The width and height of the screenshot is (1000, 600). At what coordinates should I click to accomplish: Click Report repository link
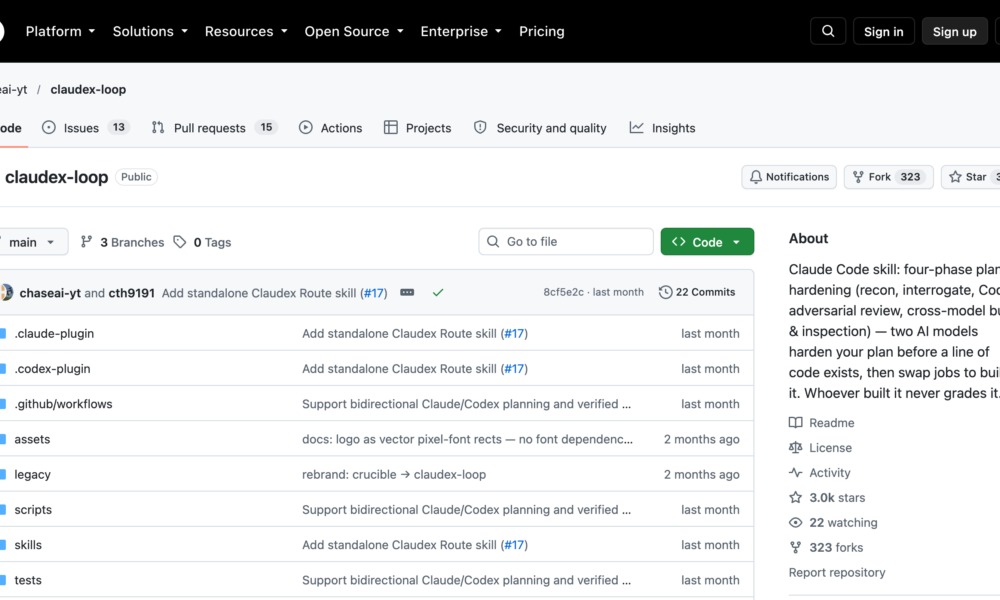837,572
